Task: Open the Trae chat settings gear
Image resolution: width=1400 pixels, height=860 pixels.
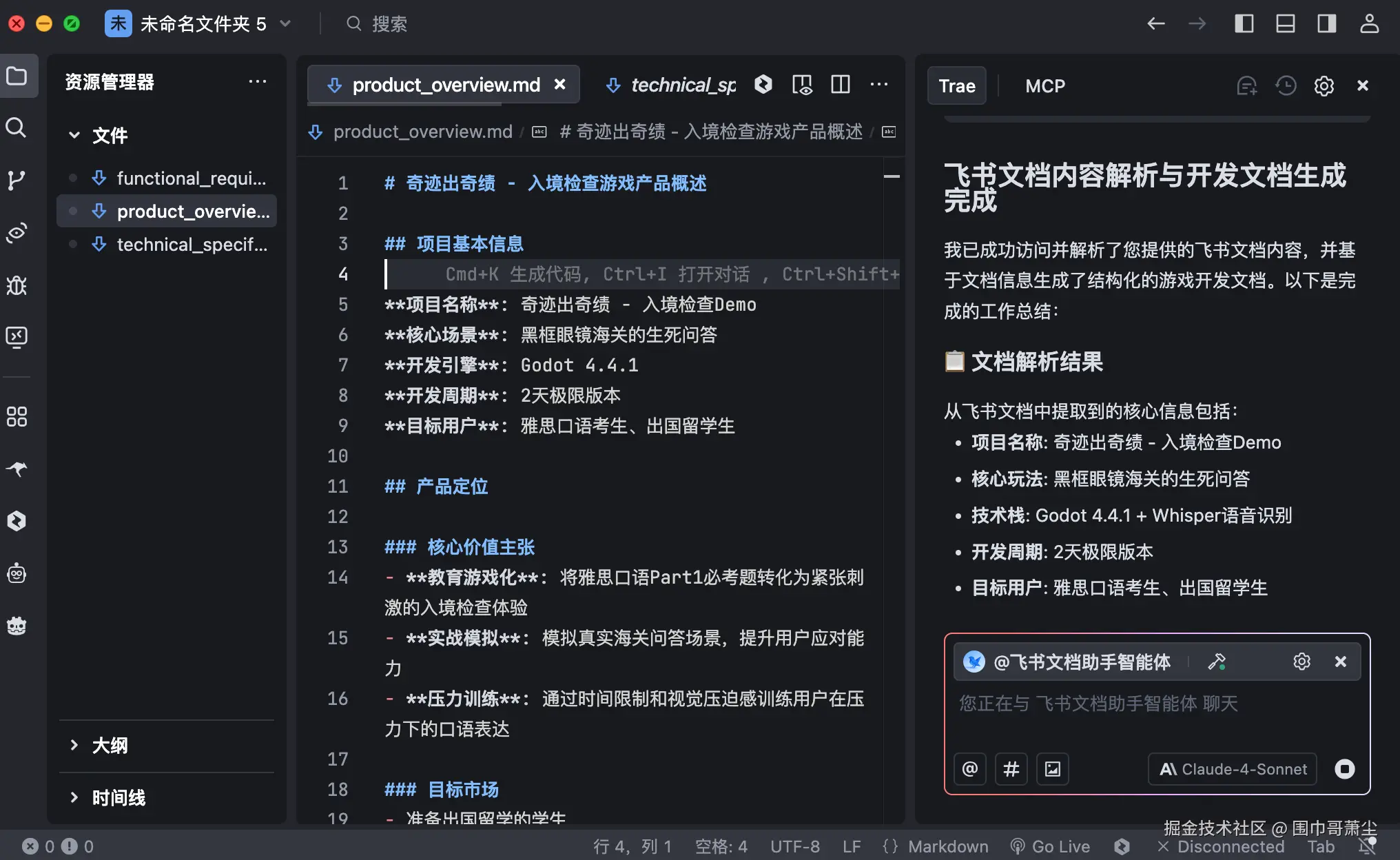Action: click(1323, 85)
